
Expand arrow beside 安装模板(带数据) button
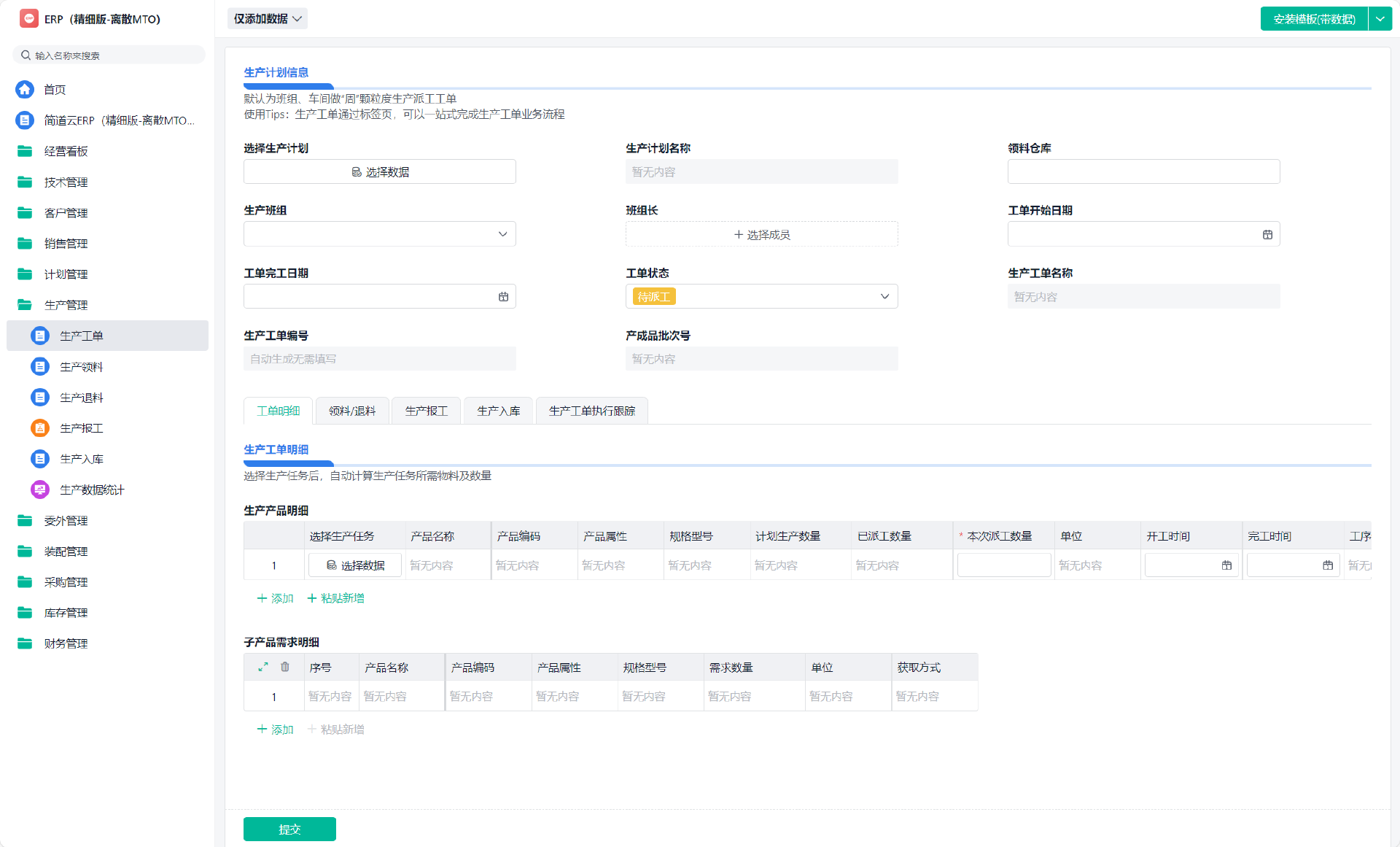coord(1380,19)
